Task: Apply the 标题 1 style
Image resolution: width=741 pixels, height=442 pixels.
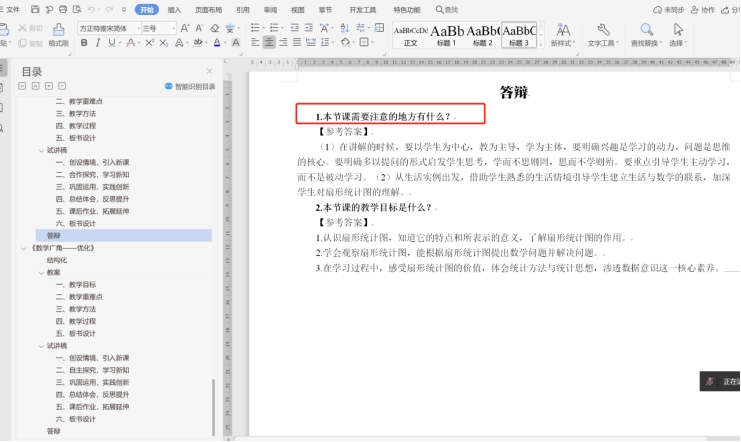Action: click(446, 36)
